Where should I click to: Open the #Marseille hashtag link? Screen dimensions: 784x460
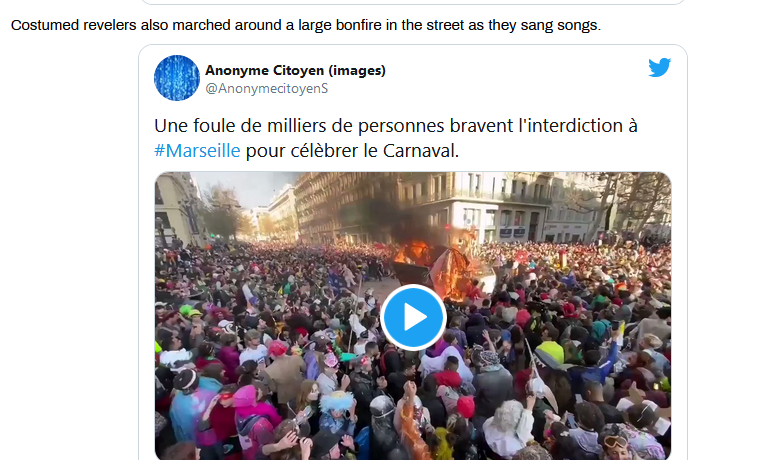tap(197, 150)
